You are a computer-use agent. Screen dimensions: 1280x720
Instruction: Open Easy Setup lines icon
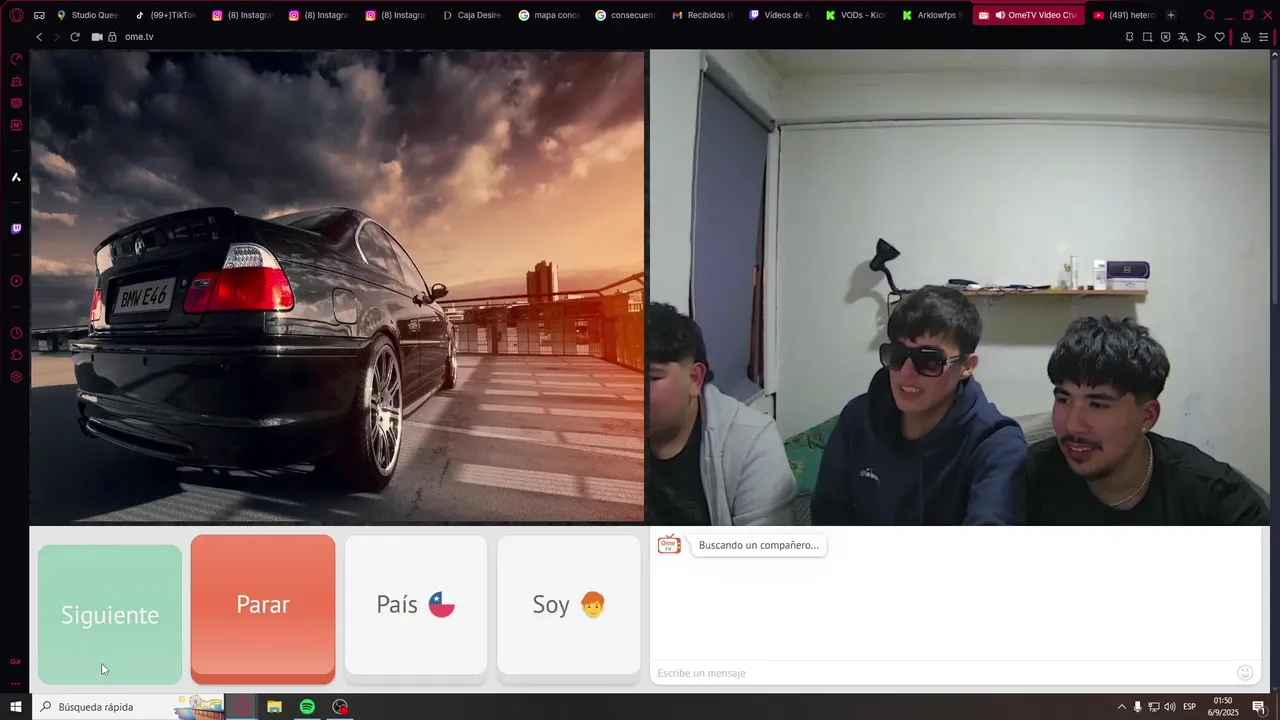point(1264,37)
